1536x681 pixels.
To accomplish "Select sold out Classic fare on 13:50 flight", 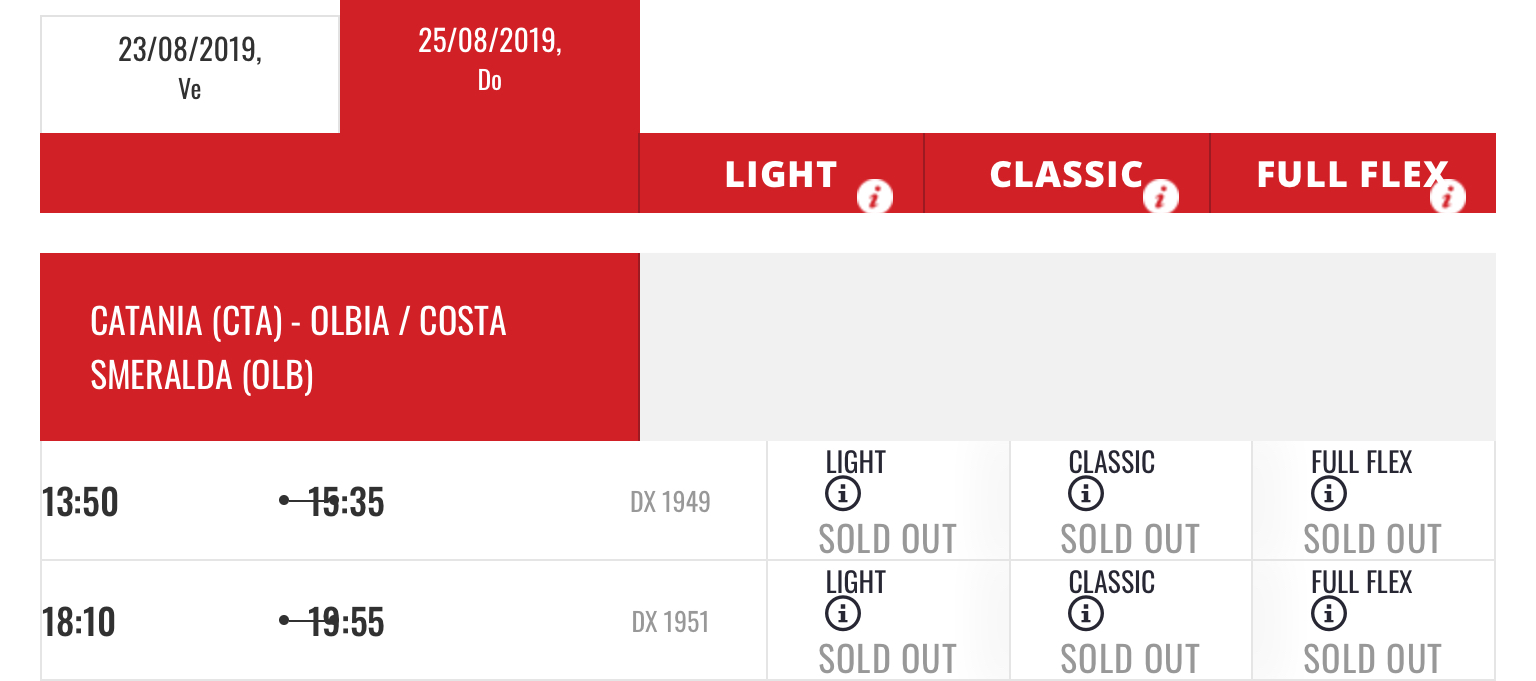I will pyautogui.click(x=1130, y=539).
